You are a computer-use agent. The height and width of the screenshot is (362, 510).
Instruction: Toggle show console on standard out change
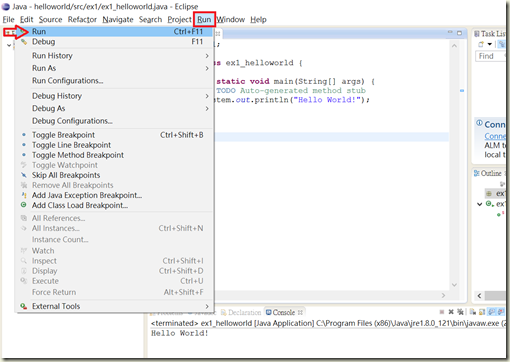point(491,312)
